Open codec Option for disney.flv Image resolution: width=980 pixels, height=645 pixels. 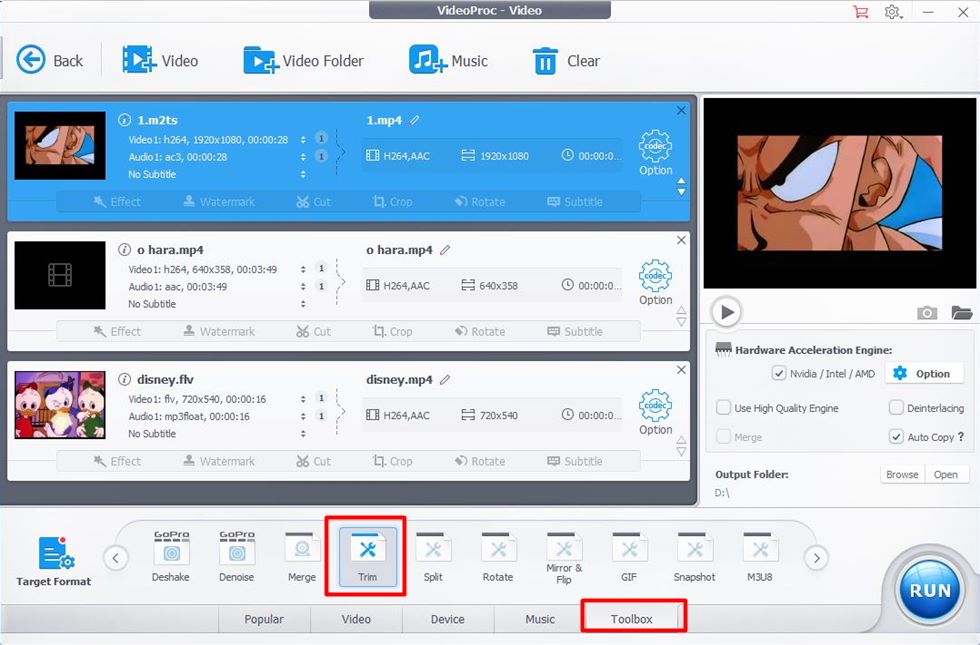pyautogui.click(x=655, y=412)
